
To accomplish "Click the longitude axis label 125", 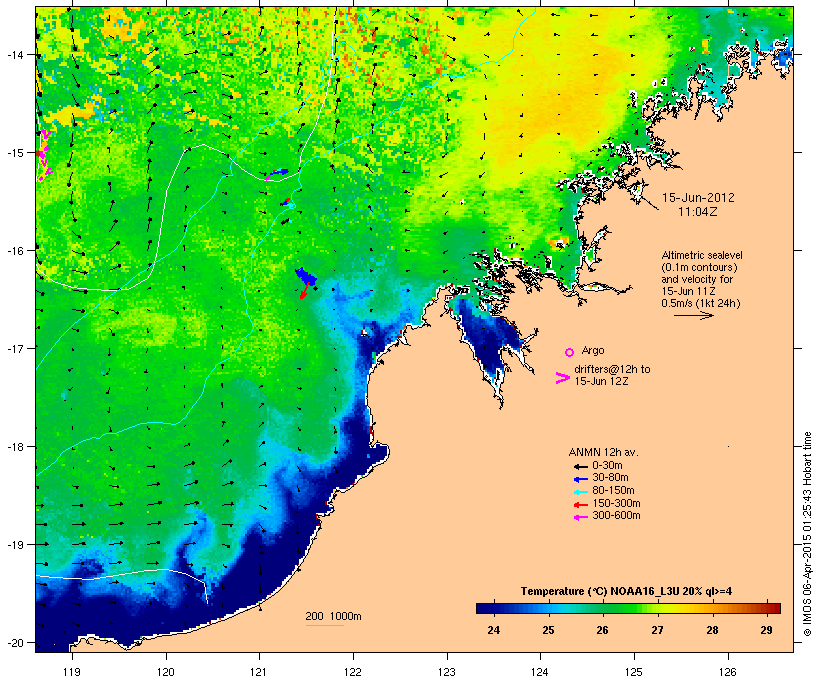I will [x=634, y=672].
